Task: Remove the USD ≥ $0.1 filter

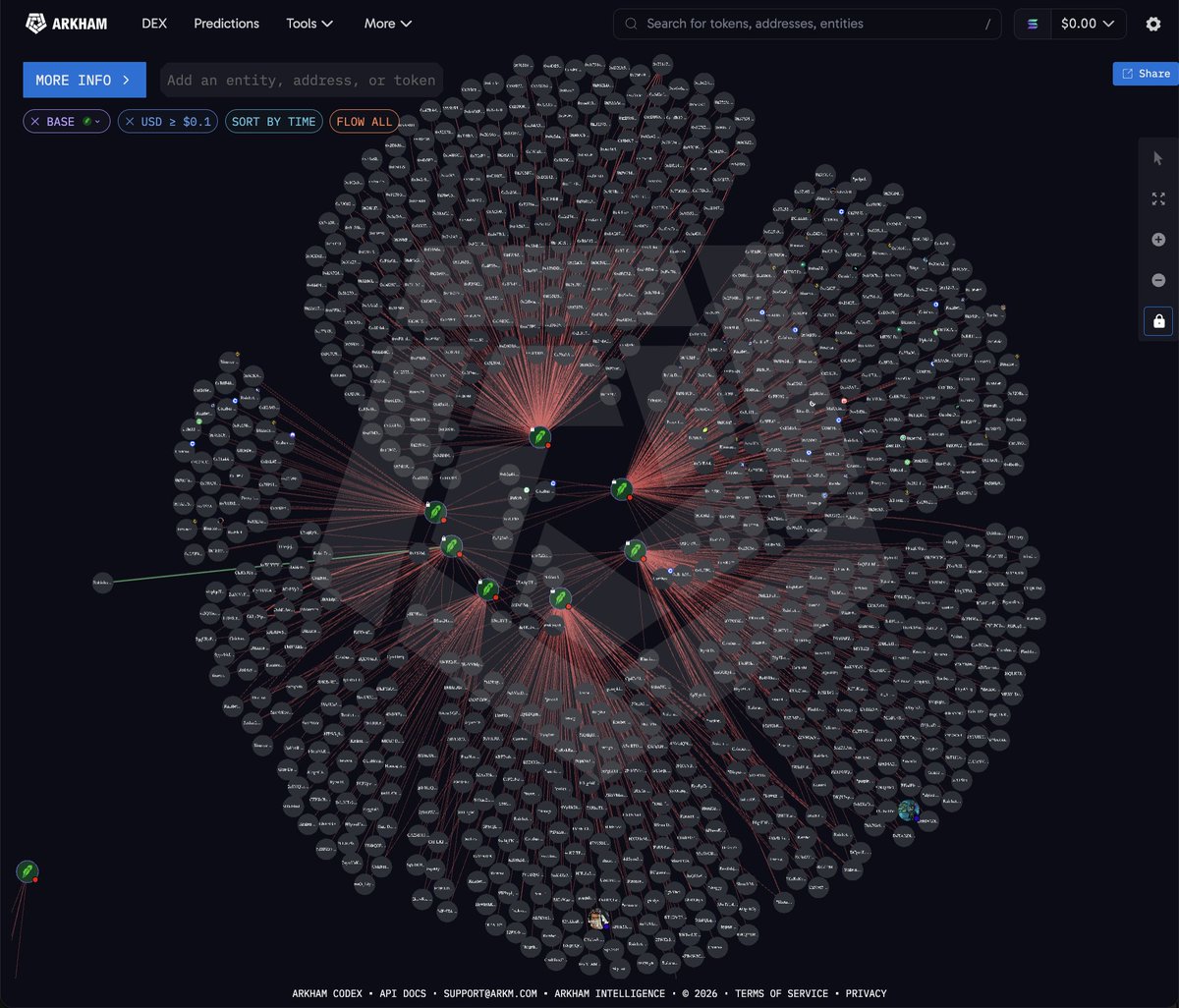Action: 130,122
